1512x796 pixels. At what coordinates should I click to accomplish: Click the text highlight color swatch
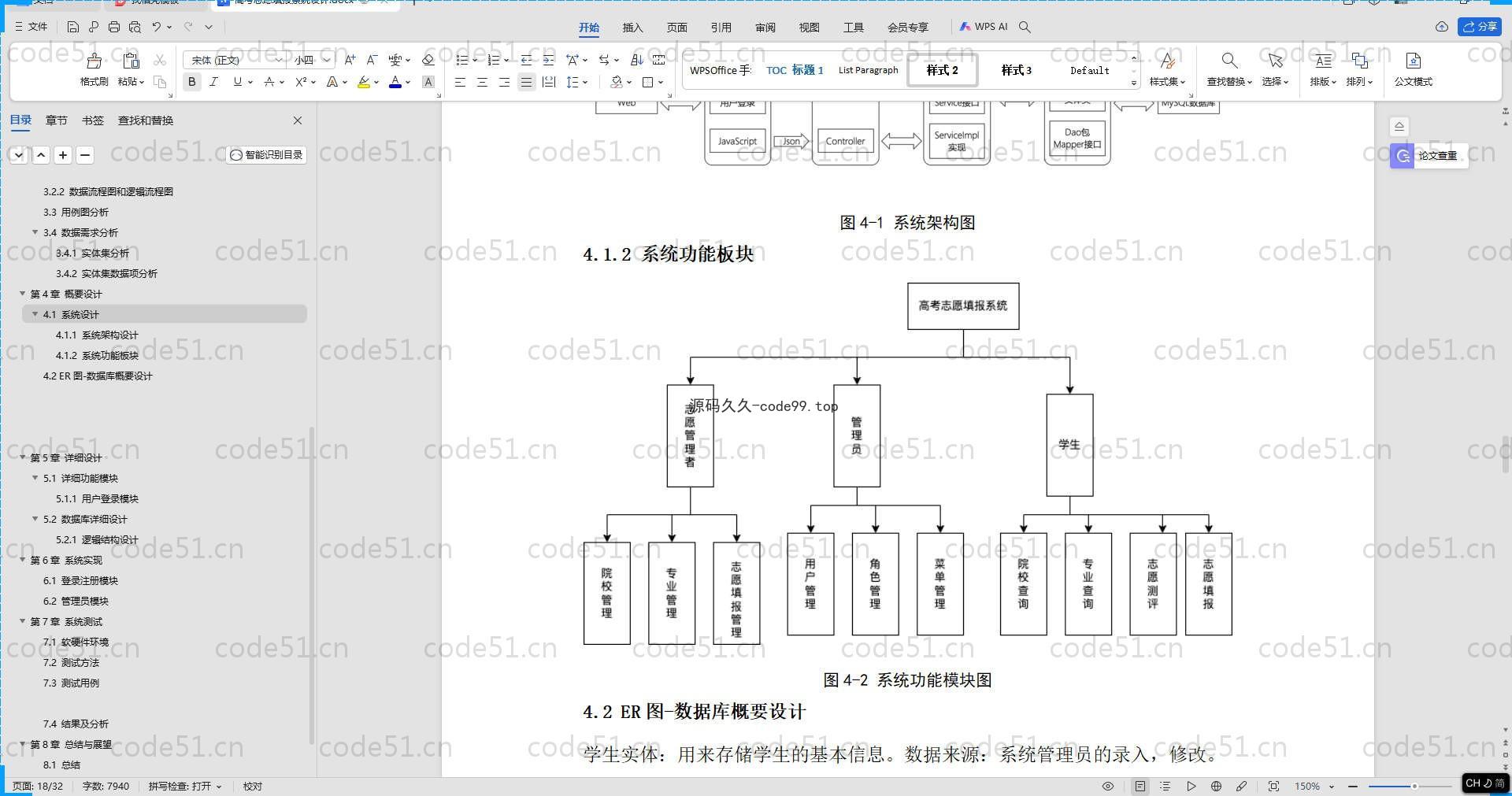point(364,82)
